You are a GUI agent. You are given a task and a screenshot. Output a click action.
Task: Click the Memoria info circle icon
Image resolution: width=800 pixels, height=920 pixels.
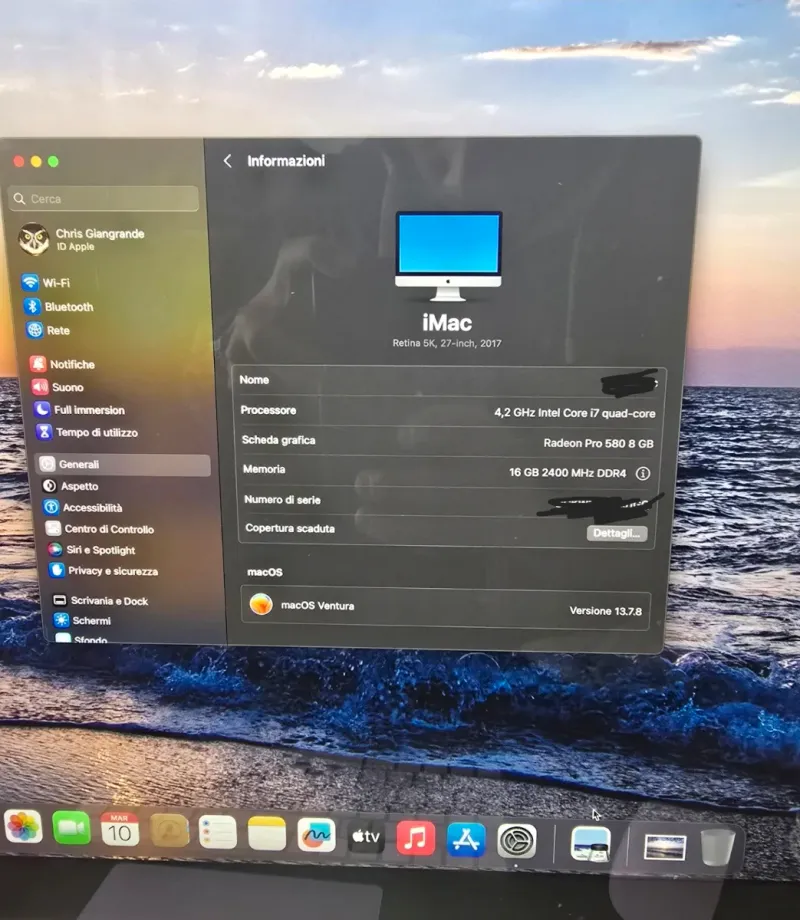tap(643, 473)
